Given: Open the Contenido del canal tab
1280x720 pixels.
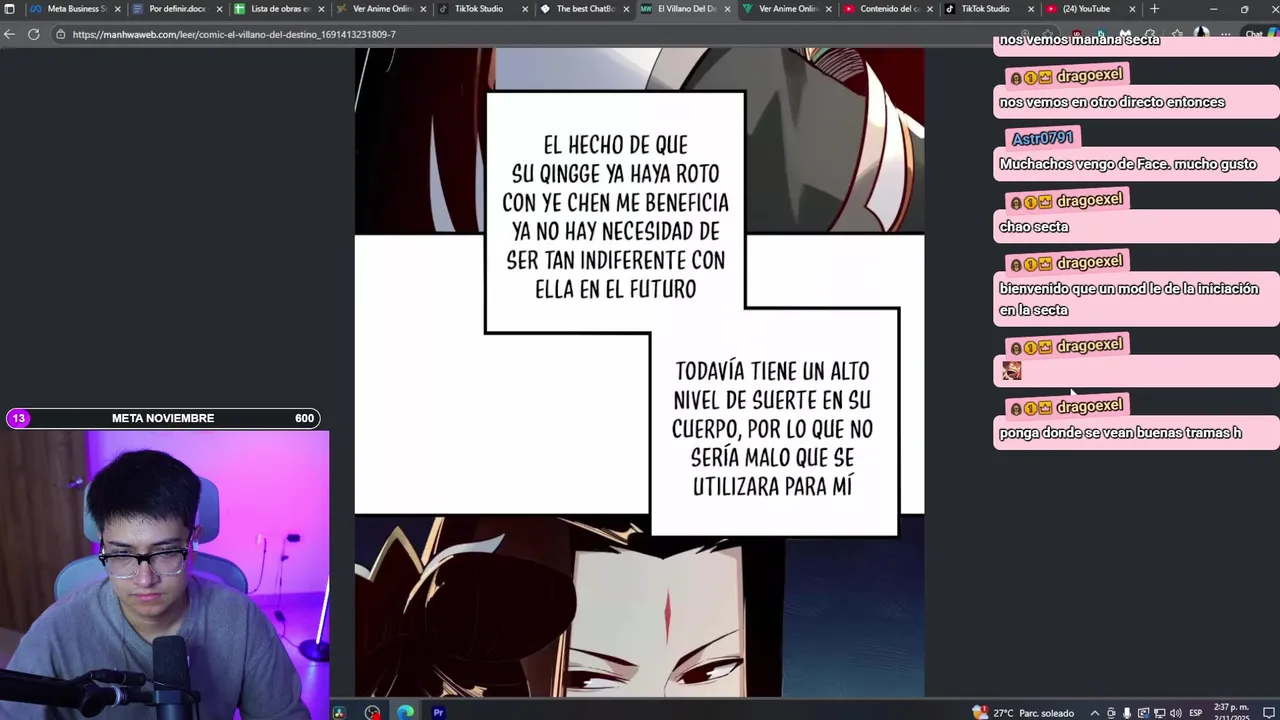Looking at the screenshot, I should [890, 9].
